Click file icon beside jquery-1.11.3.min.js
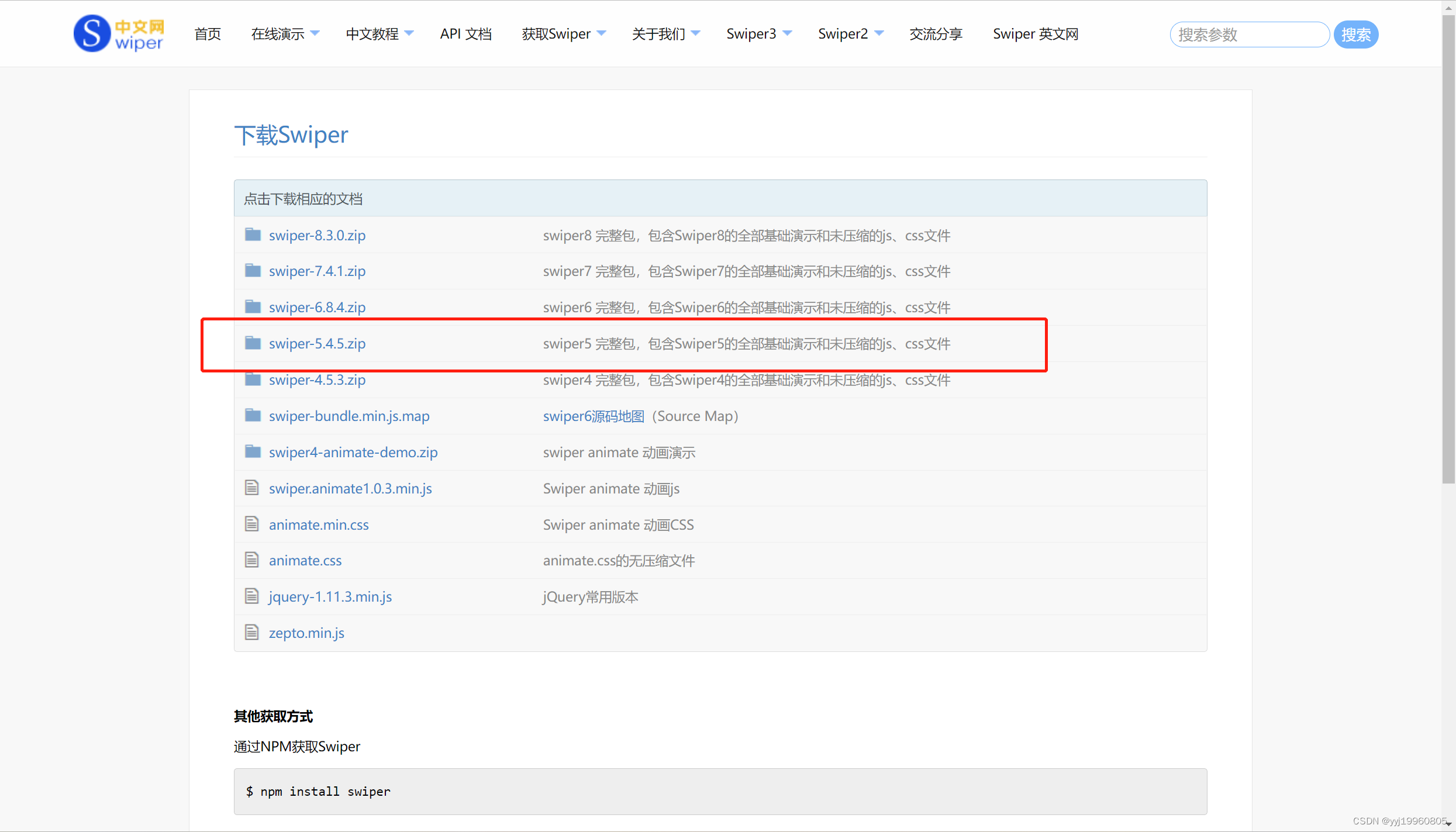The image size is (1456, 832). tap(252, 595)
